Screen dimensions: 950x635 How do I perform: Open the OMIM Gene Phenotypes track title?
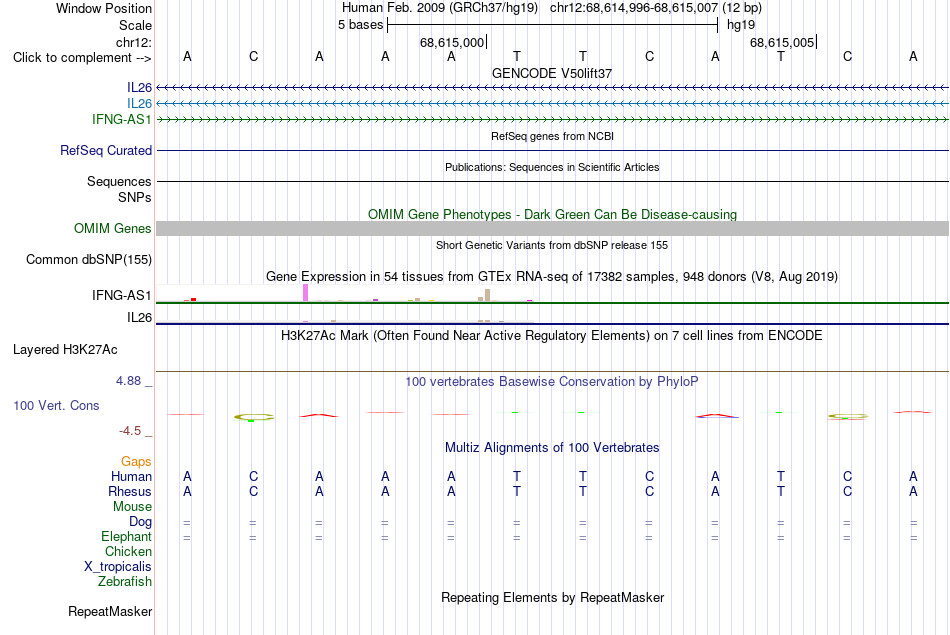[553, 214]
